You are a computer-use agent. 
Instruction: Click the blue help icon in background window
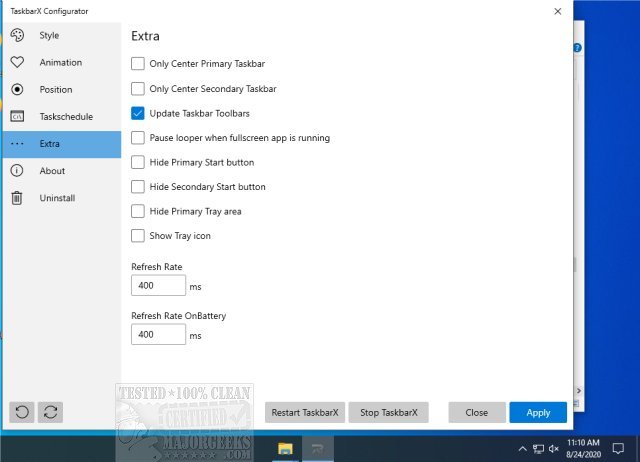[x=577, y=48]
